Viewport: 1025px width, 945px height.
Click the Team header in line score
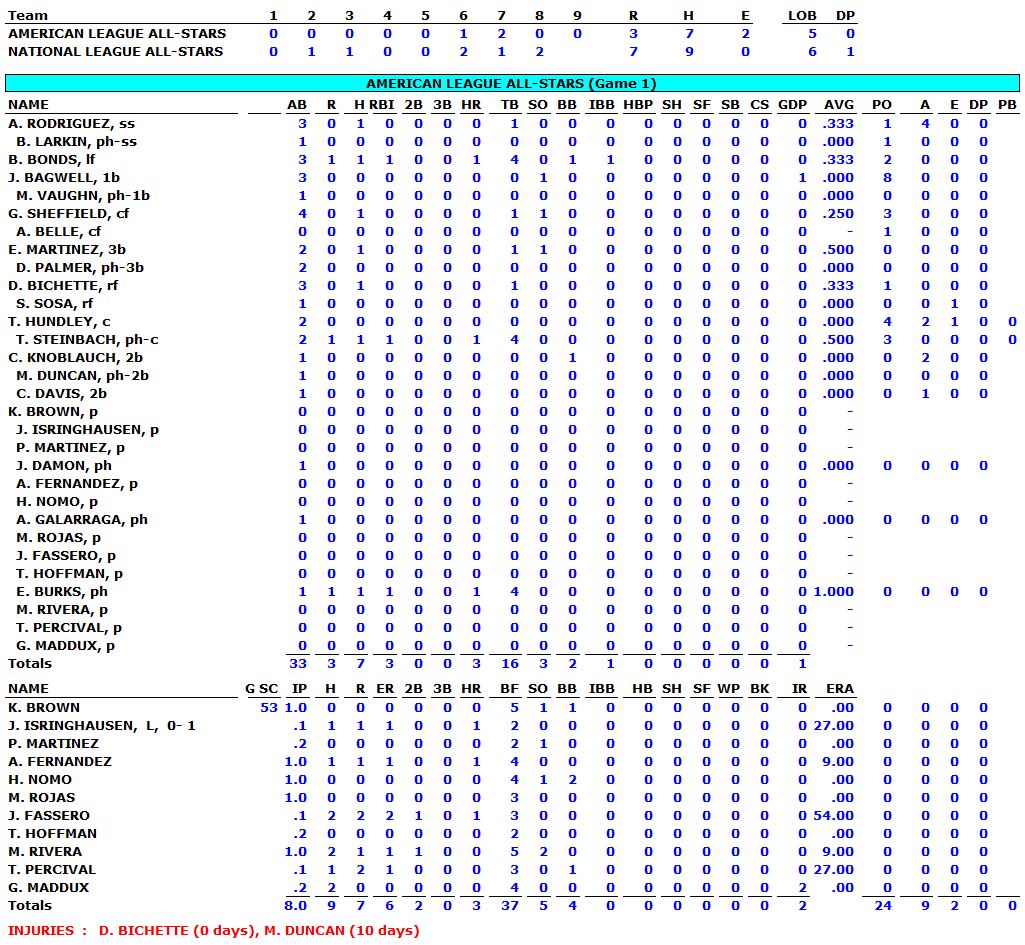coord(27,16)
